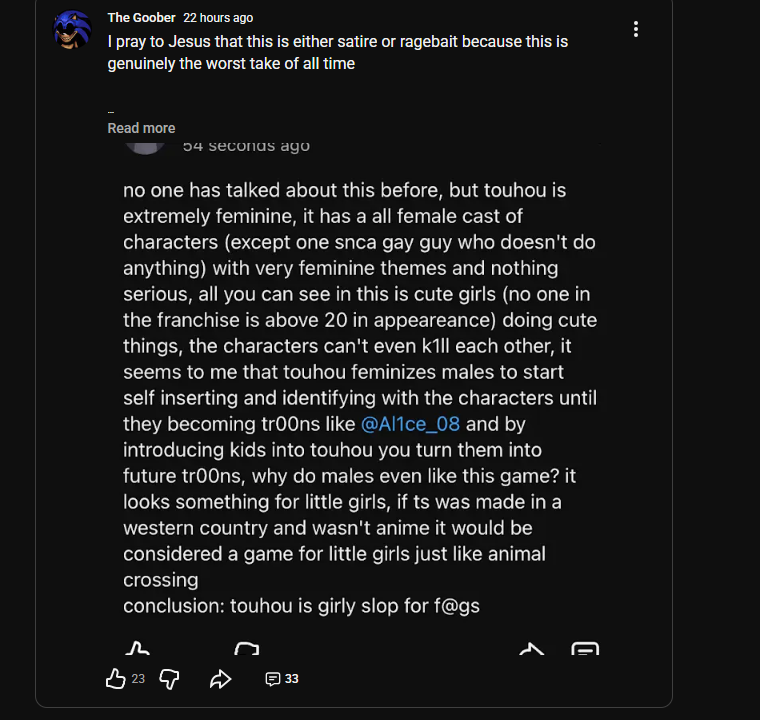
Task: Open The Goober channel name link
Action: (141, 18)
